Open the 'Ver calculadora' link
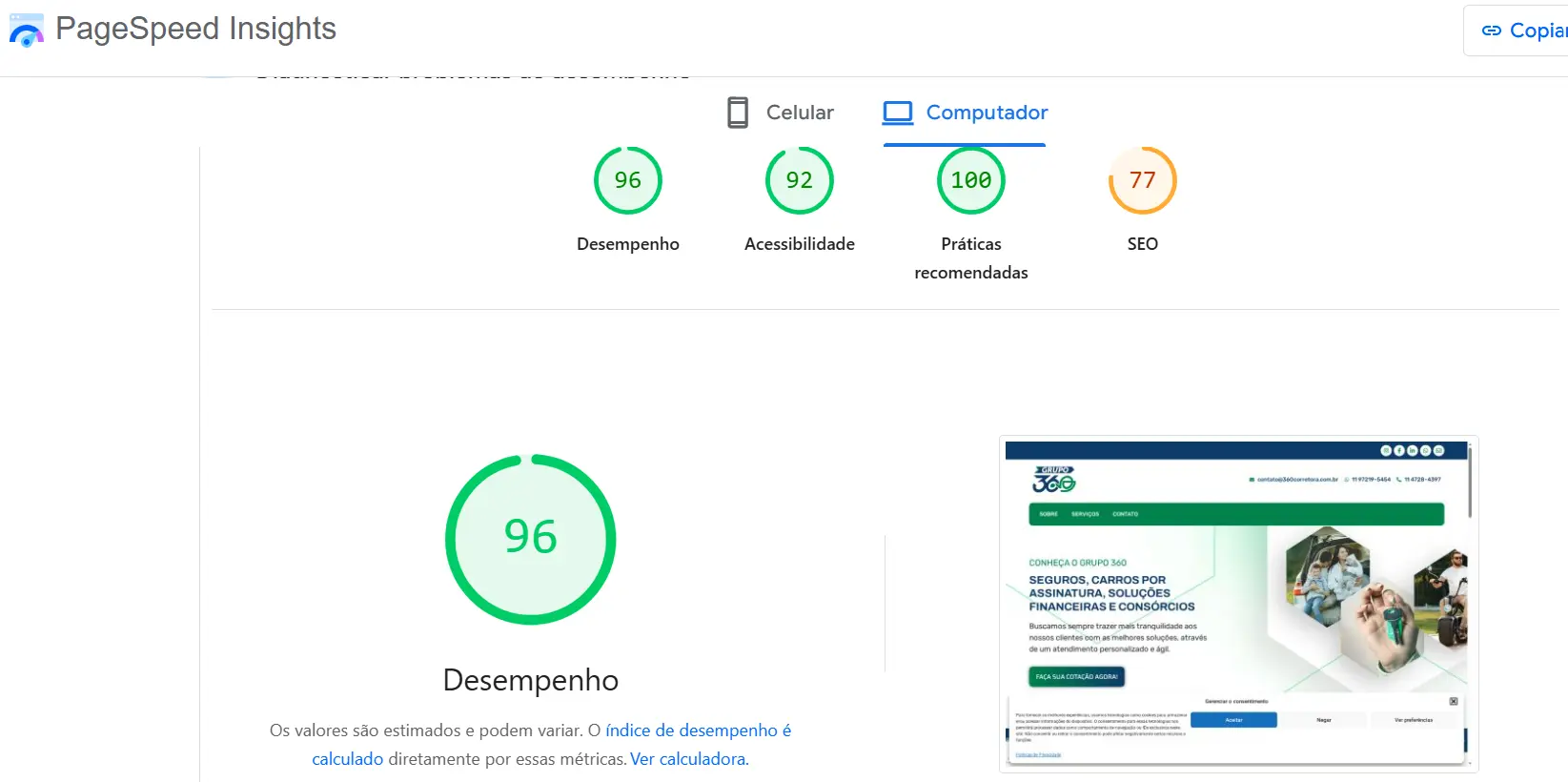This screenshot has width=1568, height=782. tap(687, 759)
